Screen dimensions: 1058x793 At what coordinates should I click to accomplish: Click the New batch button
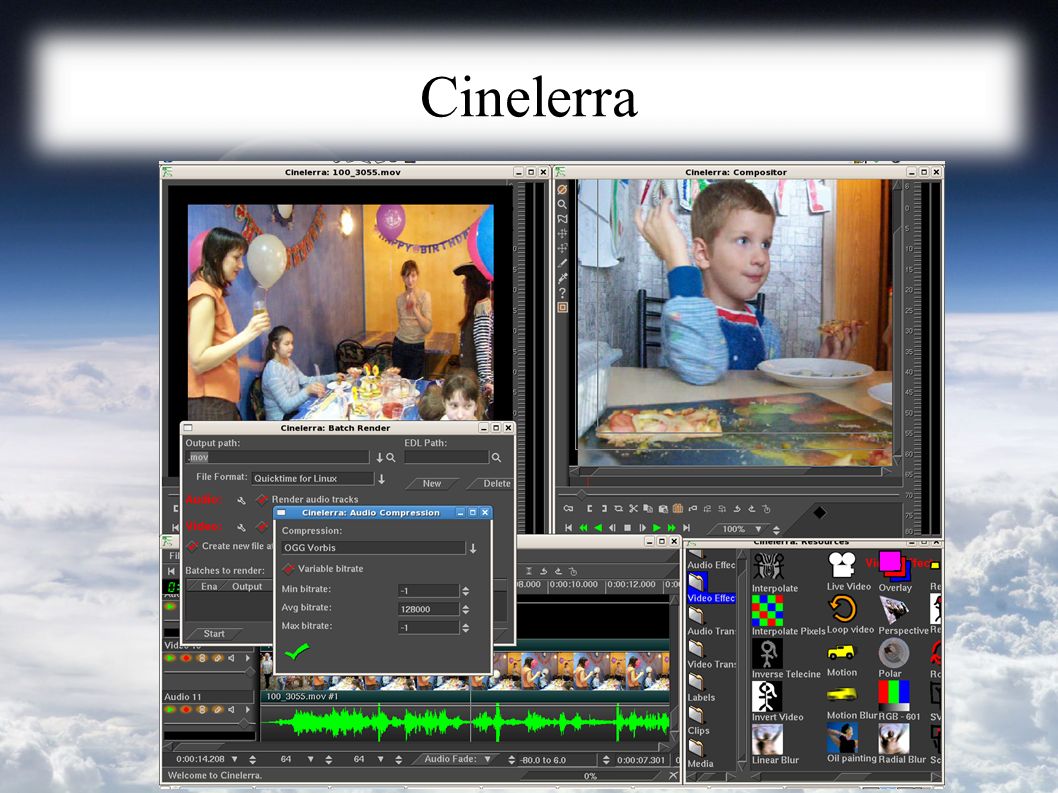pyautogui.click(x=432, y=483)
